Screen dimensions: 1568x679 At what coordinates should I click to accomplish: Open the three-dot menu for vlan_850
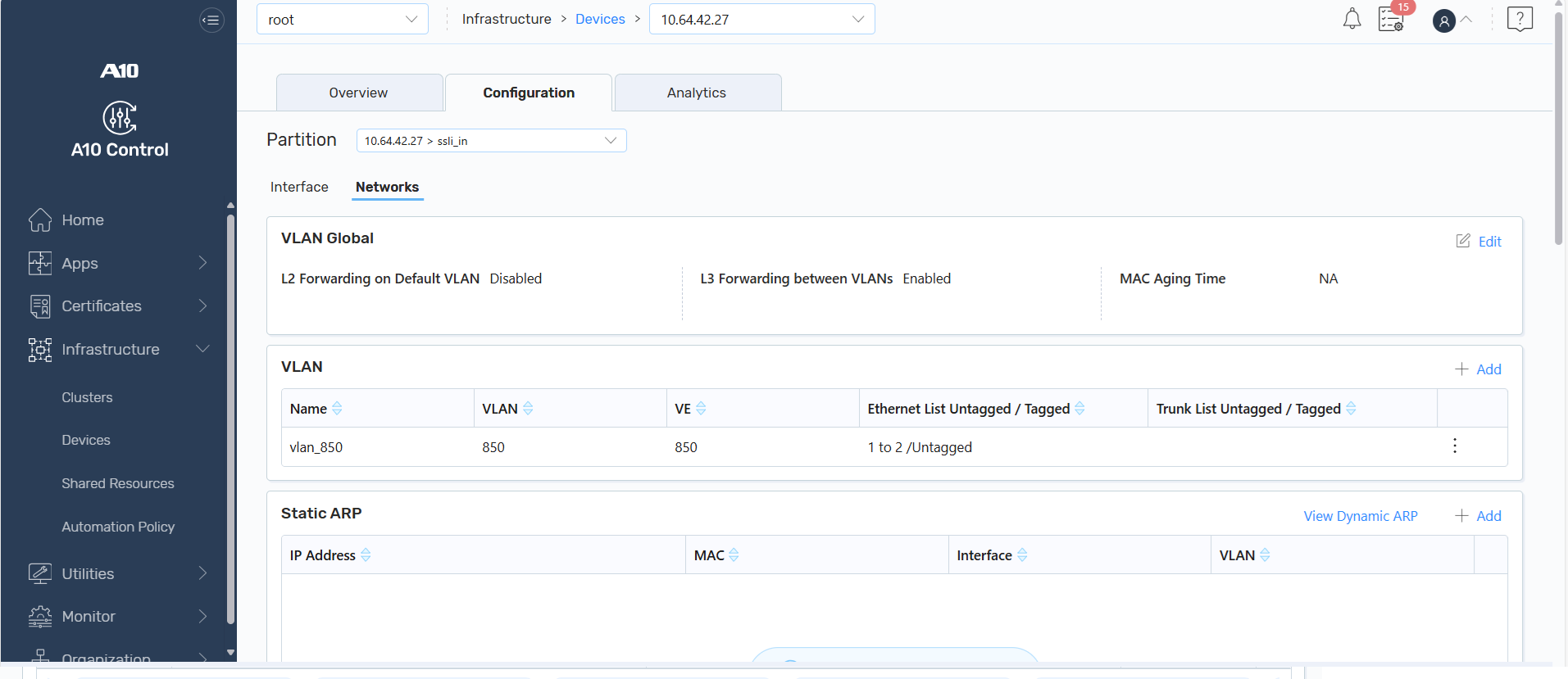click(x=1455, y=446)
